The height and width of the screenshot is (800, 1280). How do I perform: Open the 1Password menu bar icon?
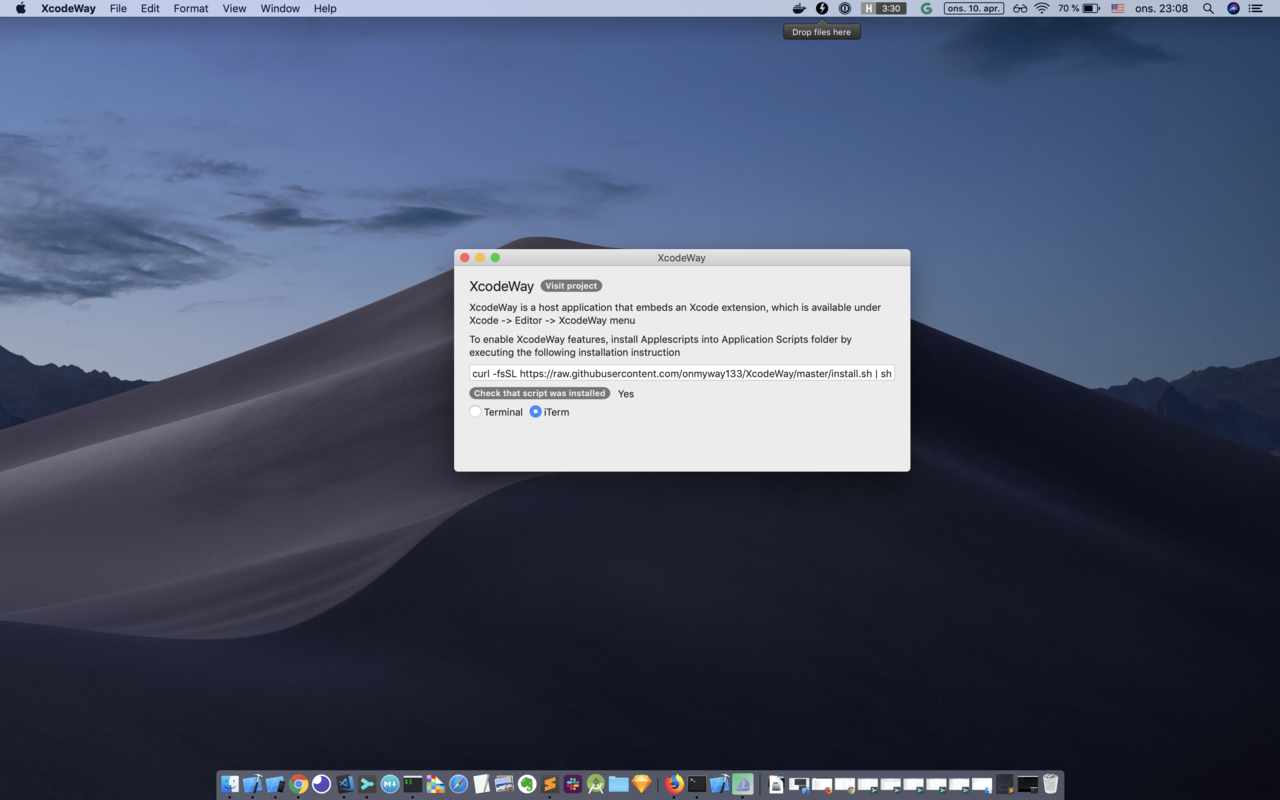click(845, 8)
